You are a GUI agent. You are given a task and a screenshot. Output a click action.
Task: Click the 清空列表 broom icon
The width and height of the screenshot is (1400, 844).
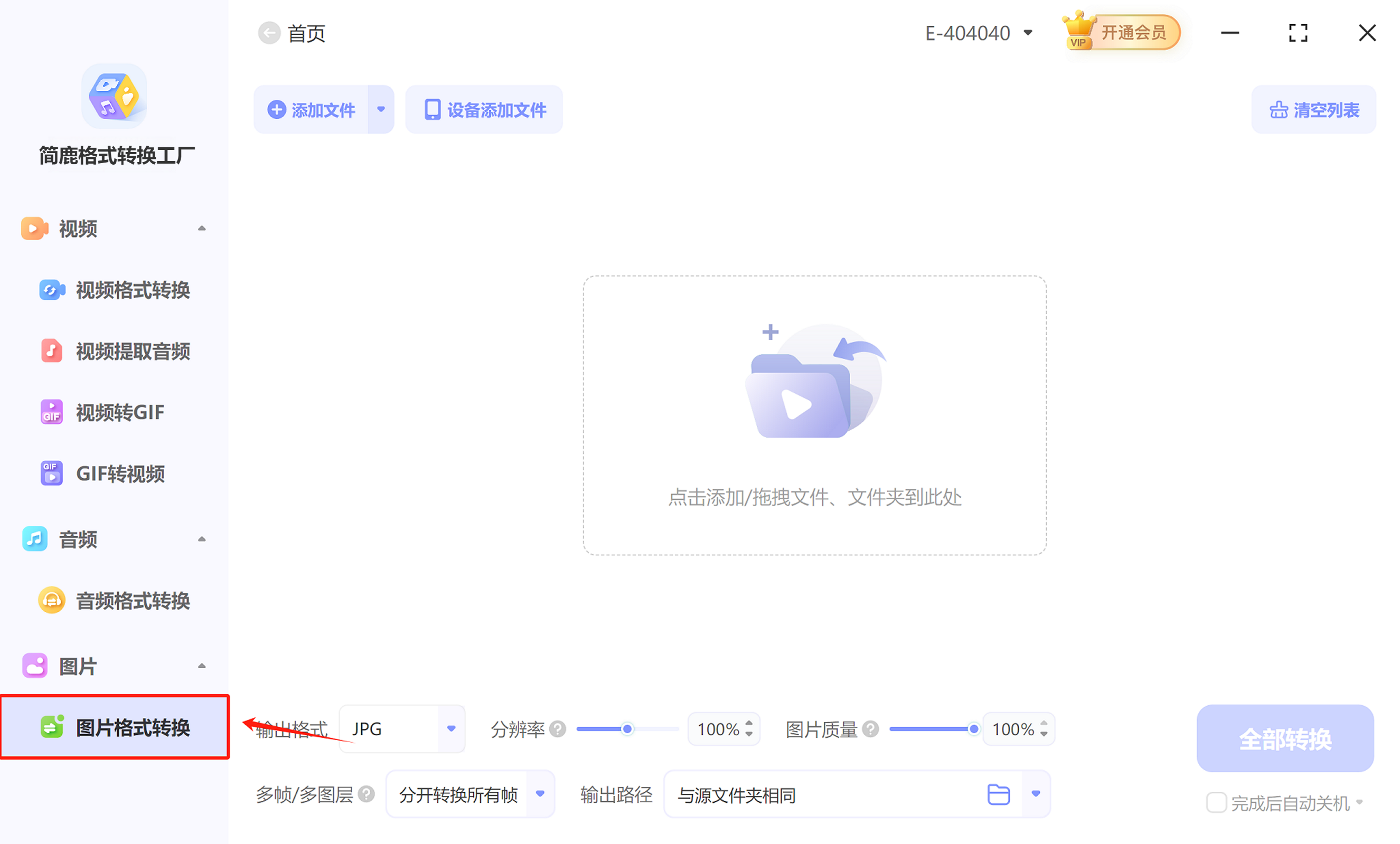tap(1279, 109)
